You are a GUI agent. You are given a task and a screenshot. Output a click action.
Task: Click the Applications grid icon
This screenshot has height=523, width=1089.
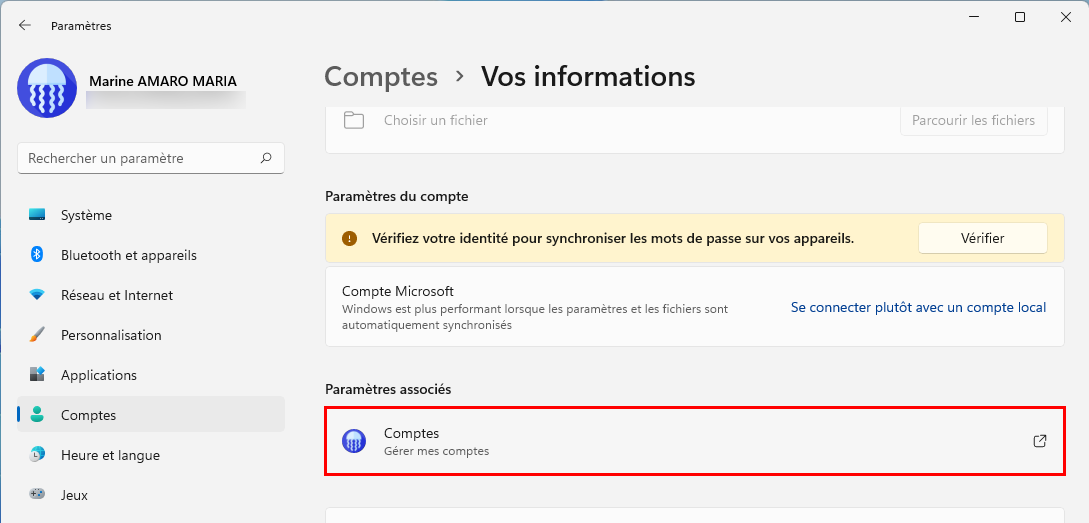tap(37, 374)
